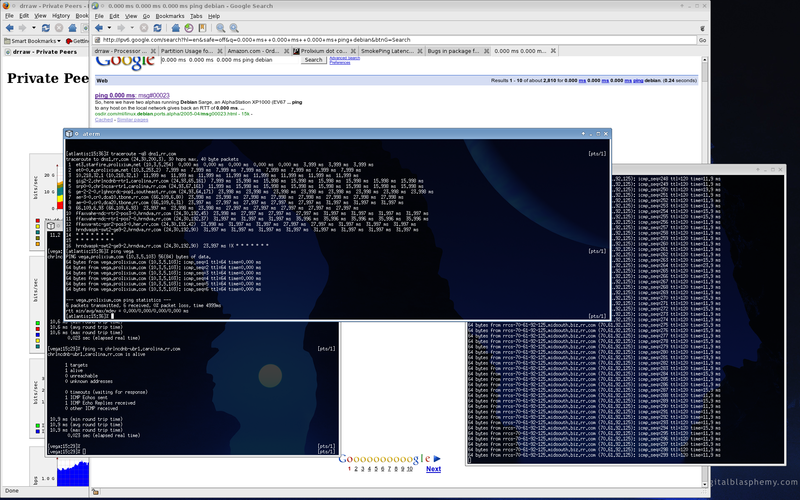Open the bookmarks icon in Google Search browser toolbar
The image size is (800, 500).
pos(202,28)
